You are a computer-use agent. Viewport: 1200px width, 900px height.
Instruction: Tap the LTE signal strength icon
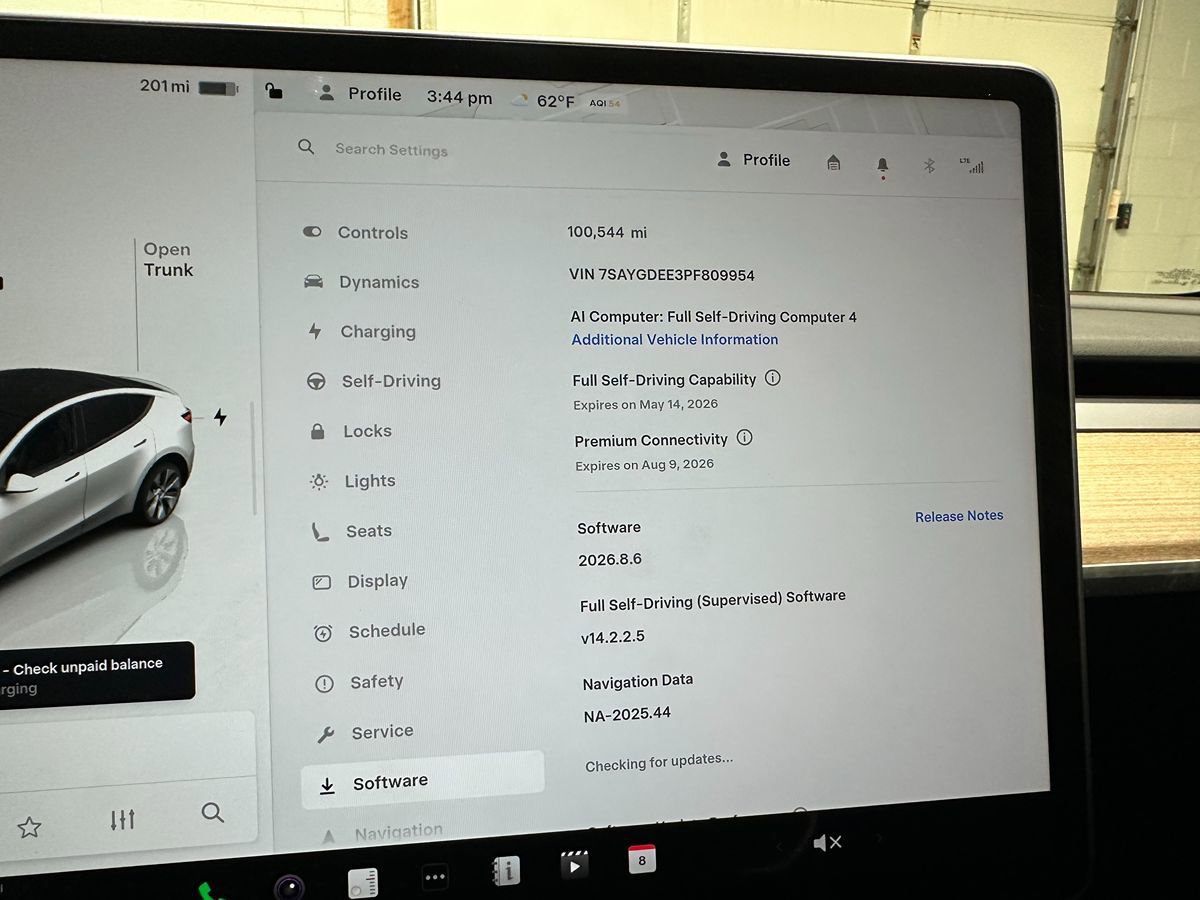pos(972,166)
